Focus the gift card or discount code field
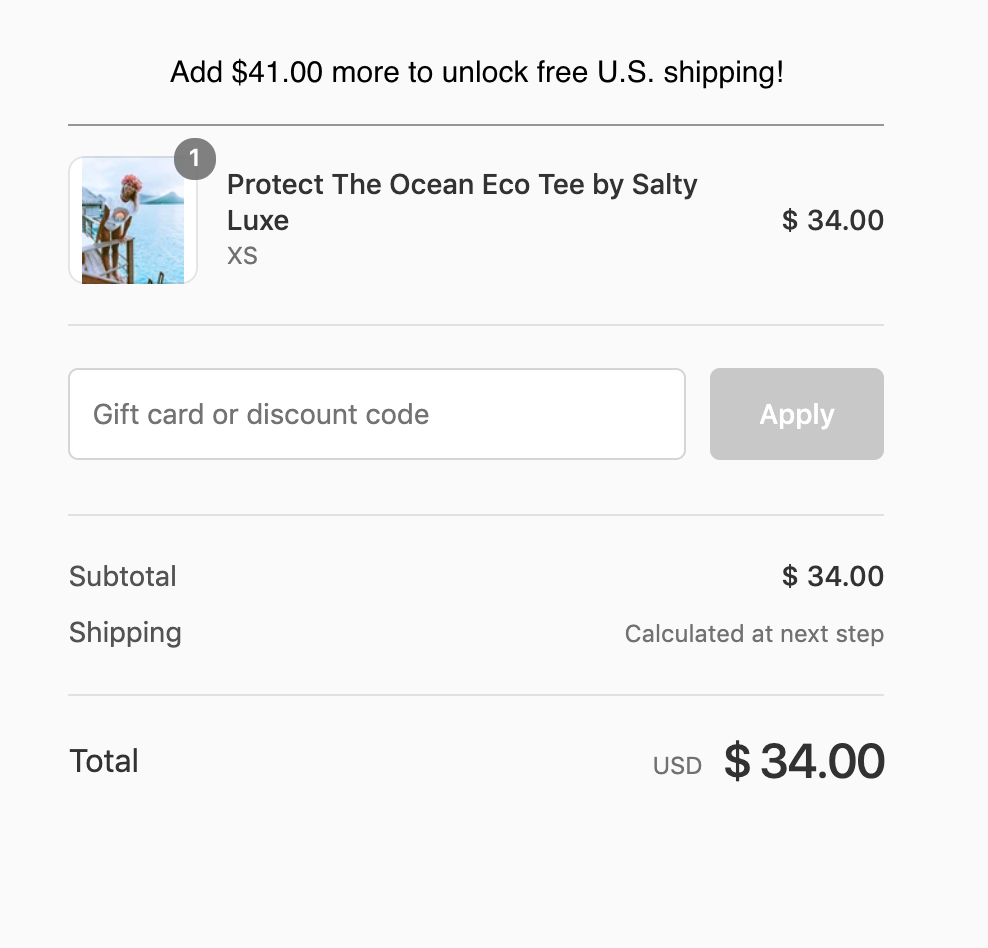 coord(376,414)
